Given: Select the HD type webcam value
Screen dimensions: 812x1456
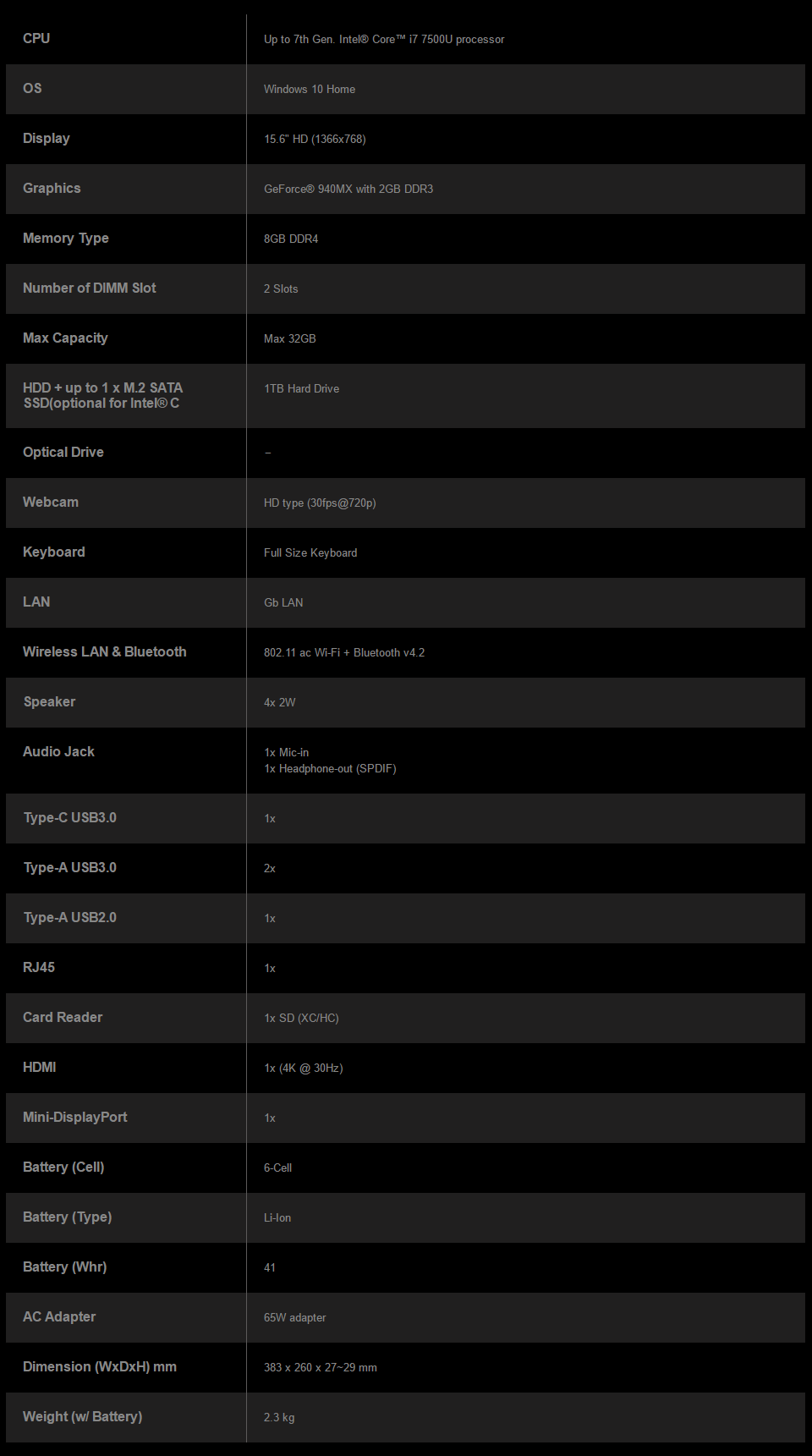Looking at the screenshot, I should click(320, 503).
